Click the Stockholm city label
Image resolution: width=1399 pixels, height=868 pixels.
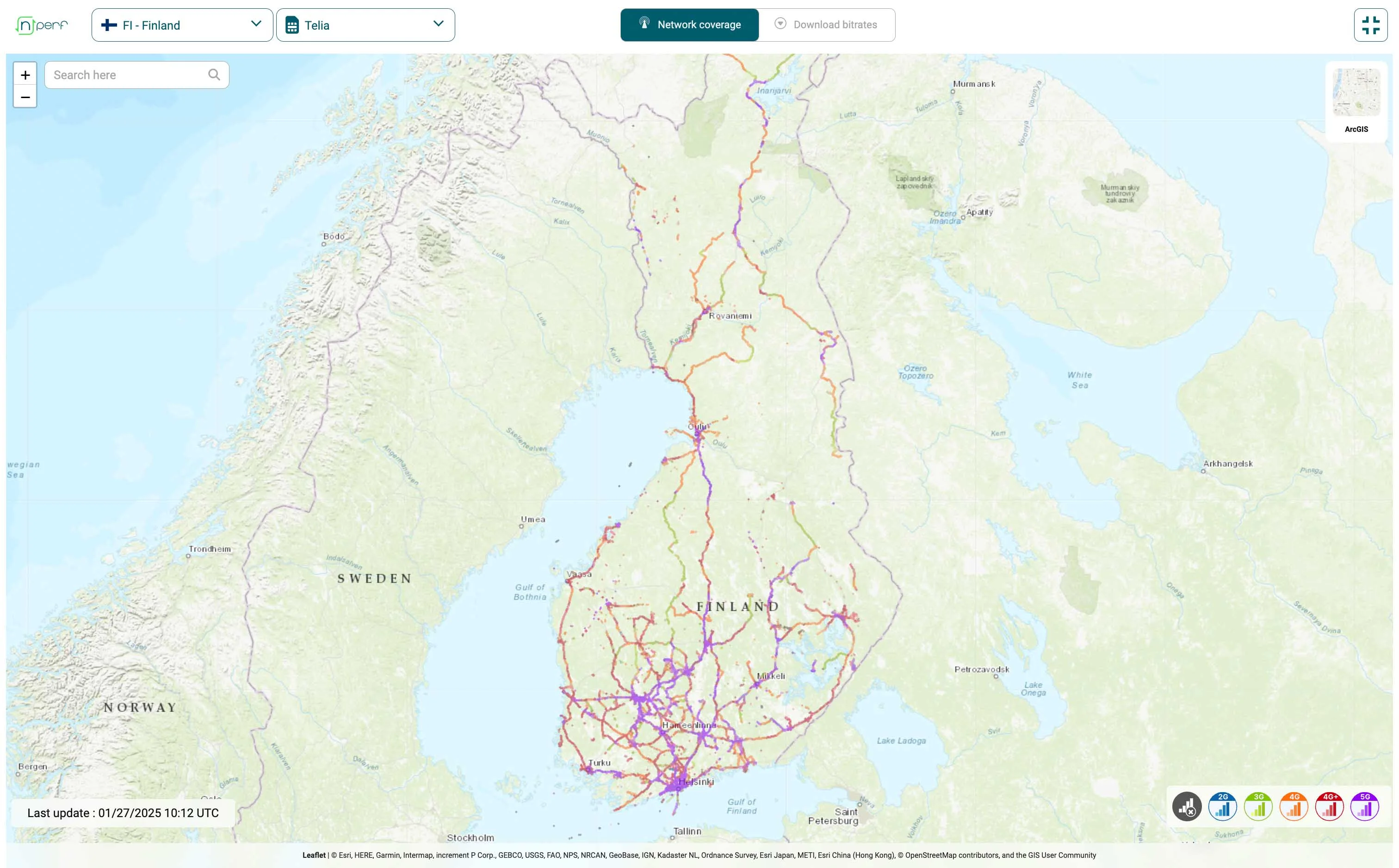tap(470, 837)
